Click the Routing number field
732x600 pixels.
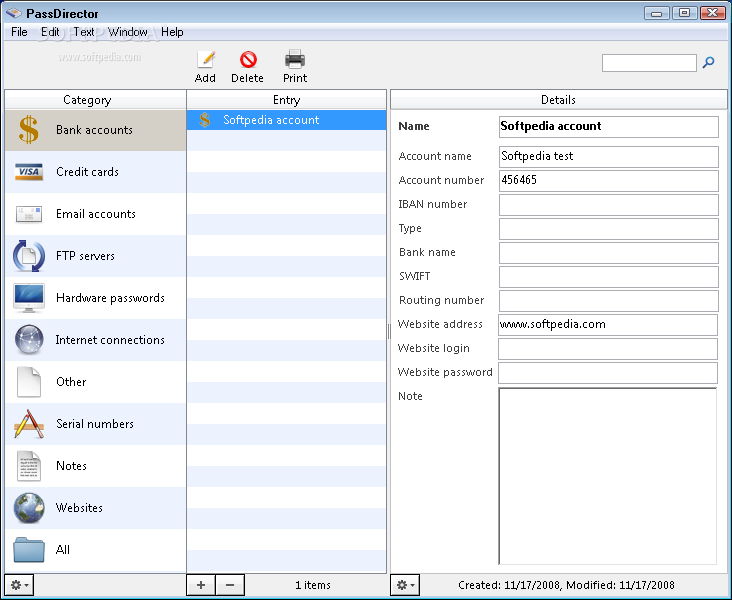(609, 301)
